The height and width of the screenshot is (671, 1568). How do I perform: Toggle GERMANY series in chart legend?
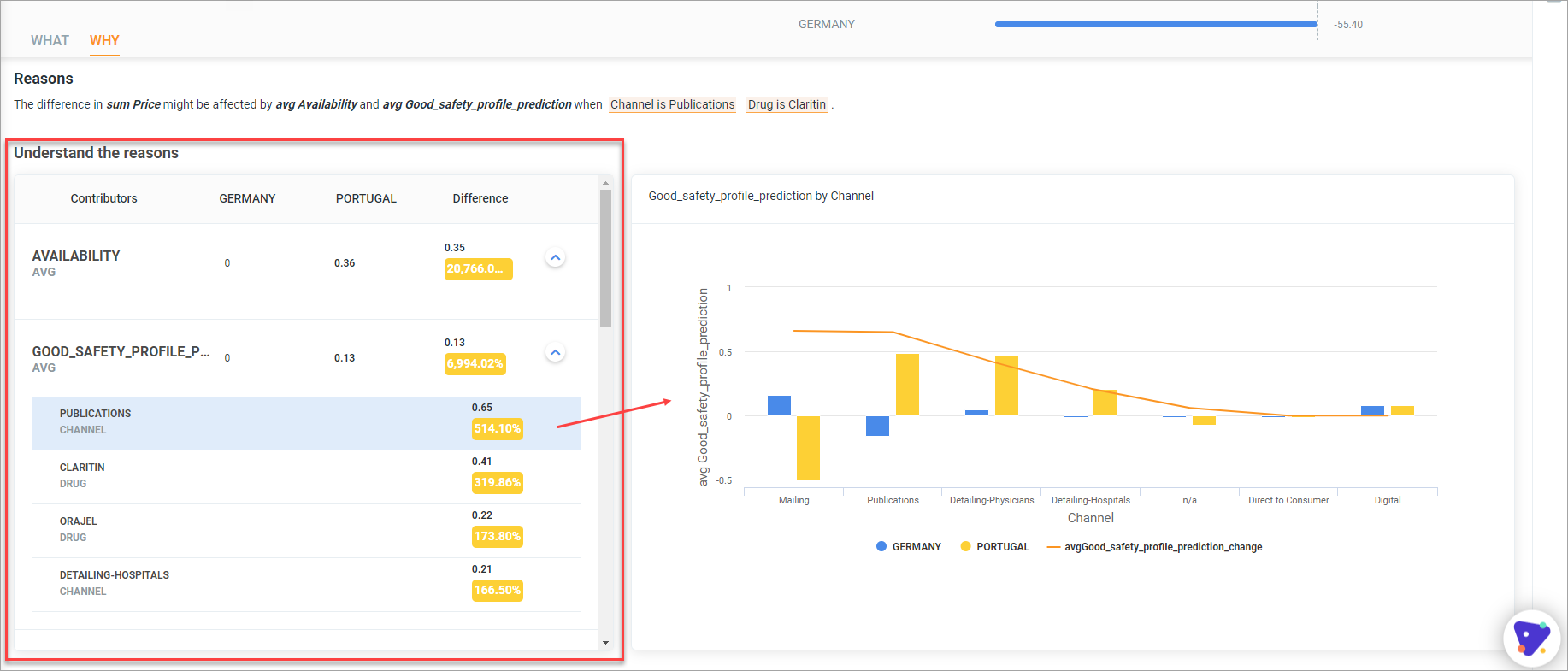click(908, 547)
